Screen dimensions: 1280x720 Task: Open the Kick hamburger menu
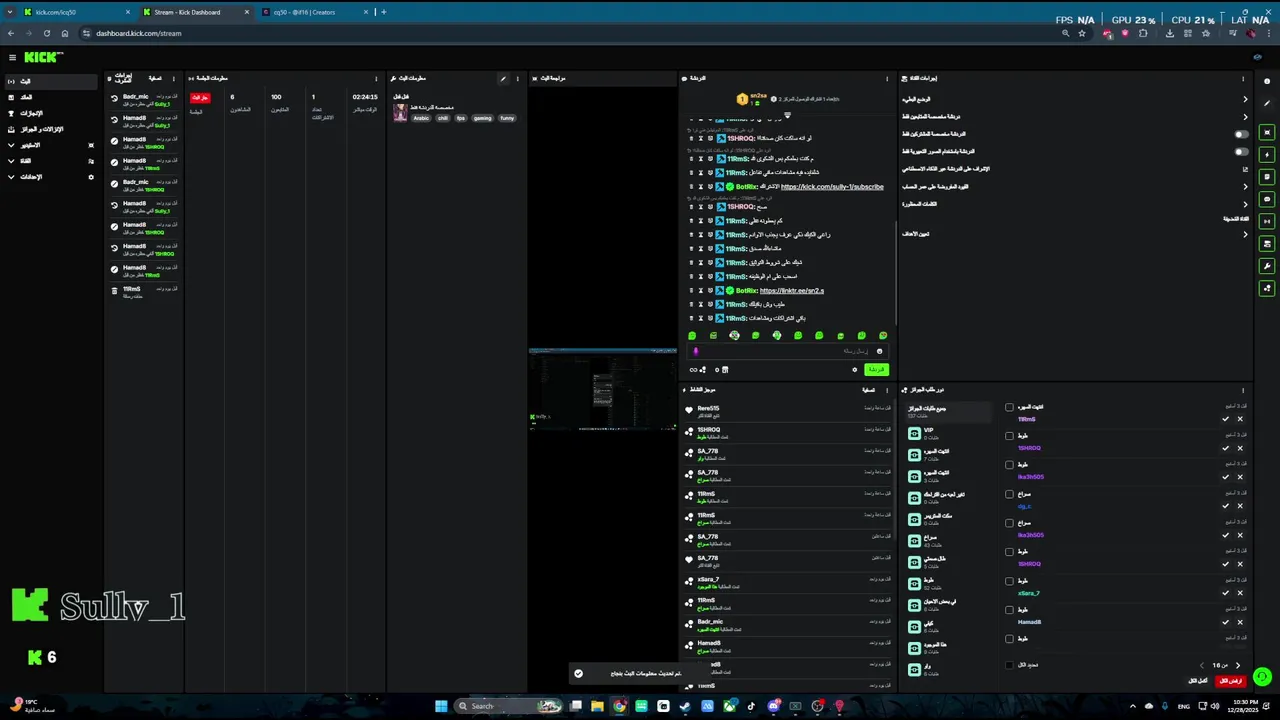[x=12, y=57]
